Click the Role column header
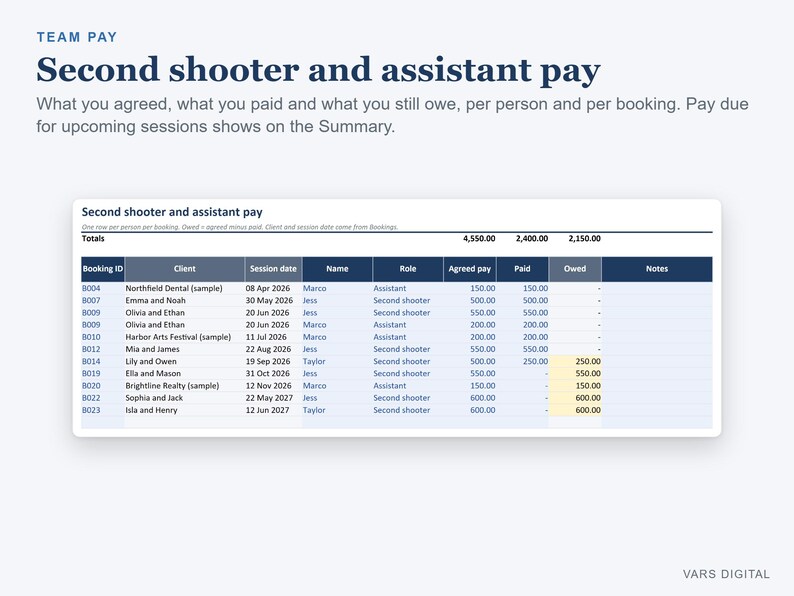The width and height of the screenshot is (794, 596). tap(408, 269)
